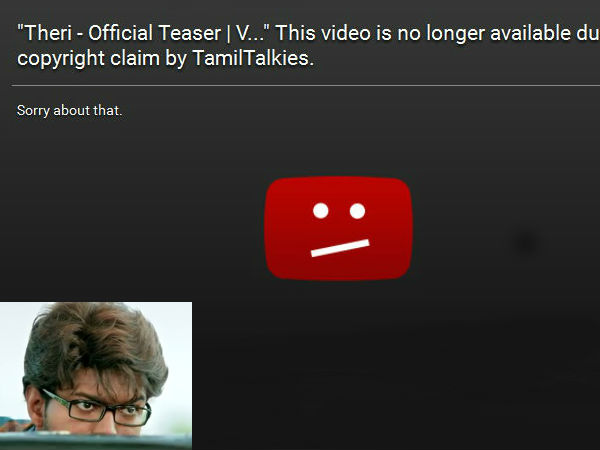
Task: Click the man's black-framed glasses
Action: [x=98, y=408]
